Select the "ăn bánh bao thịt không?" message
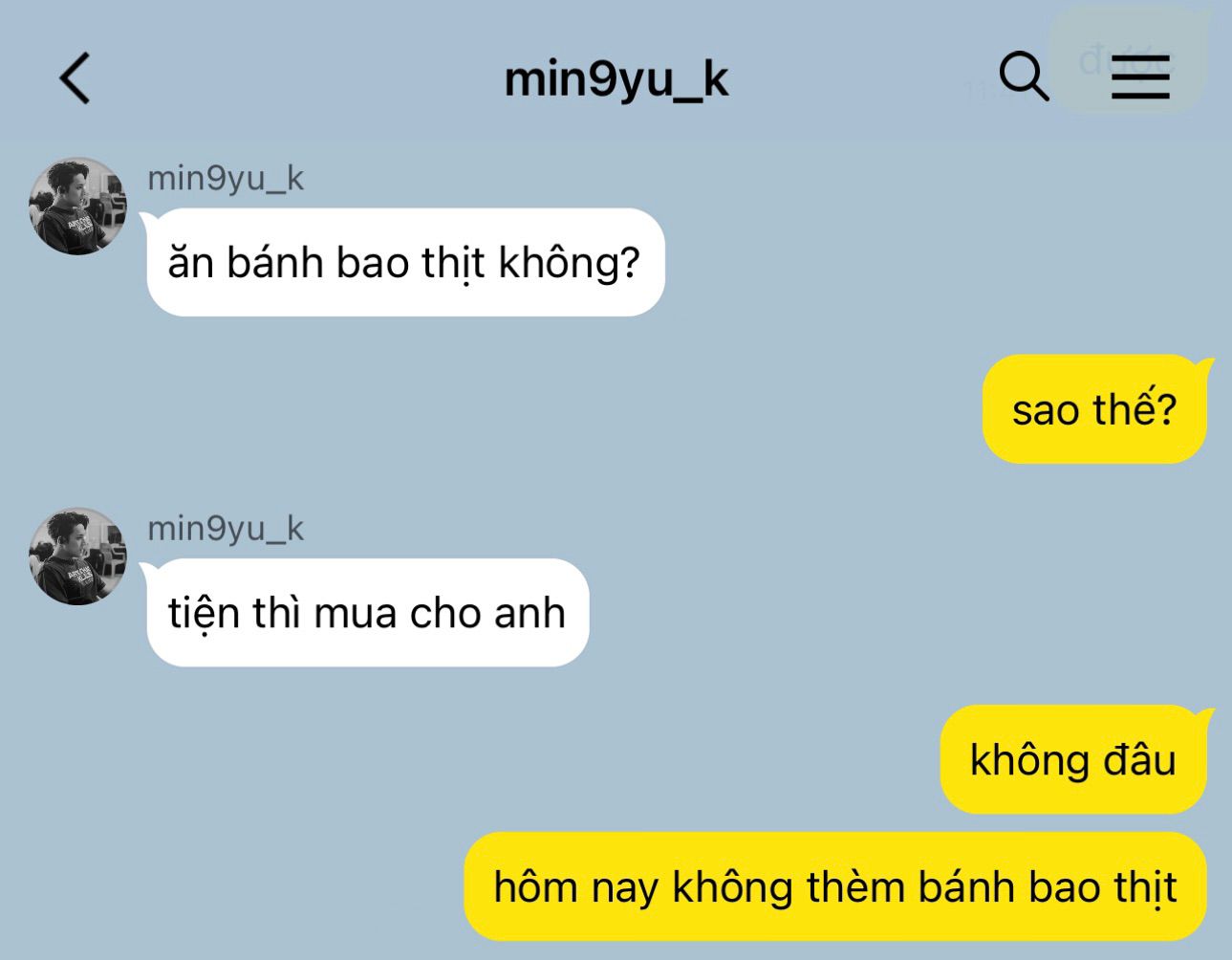1232x960 pixels. pyautogui.click(x=405, y=262)
